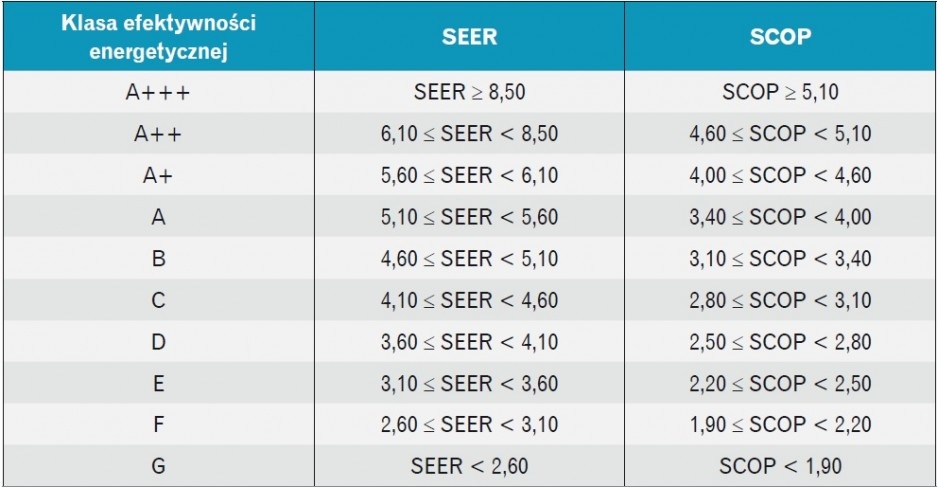Select the A+++ class cell
938x487 pixels.
click(x=159, y=92)
